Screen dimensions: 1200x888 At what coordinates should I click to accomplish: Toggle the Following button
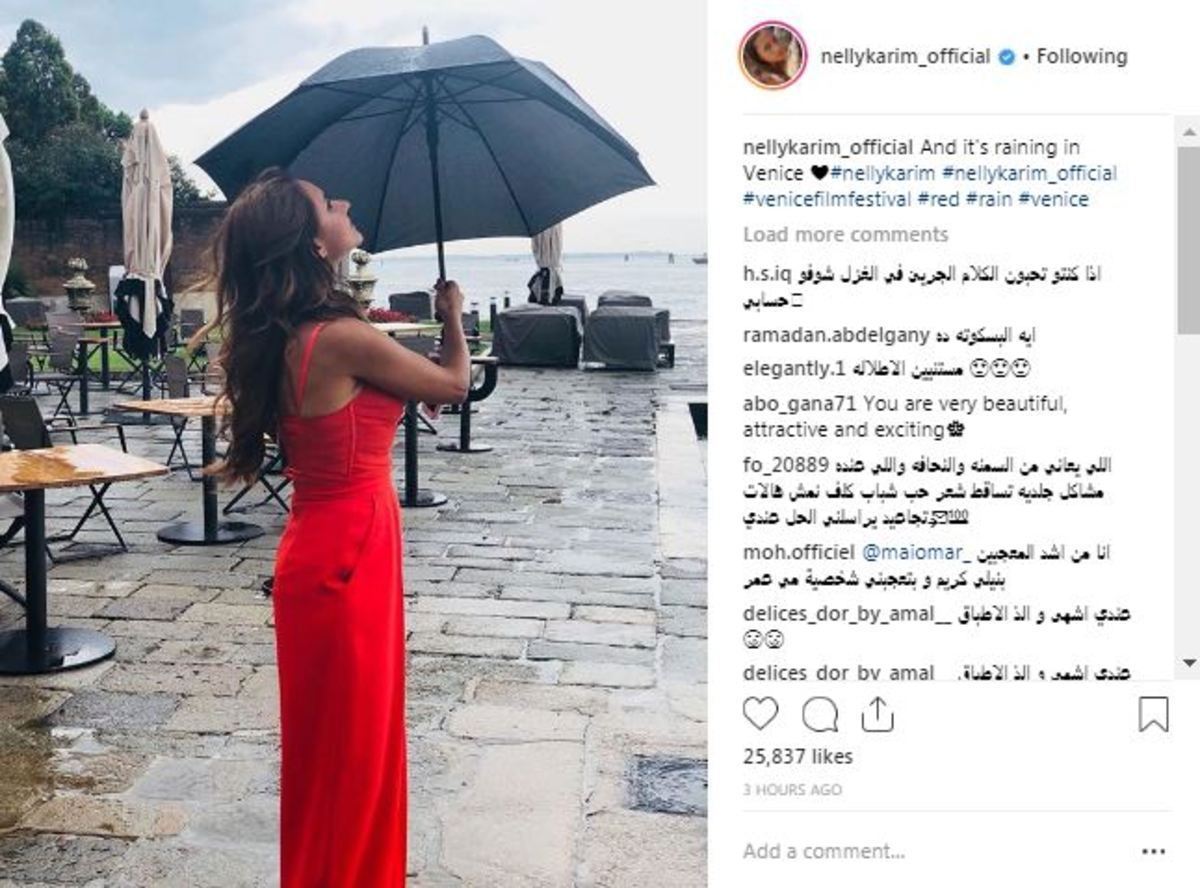click(1081, 57)
